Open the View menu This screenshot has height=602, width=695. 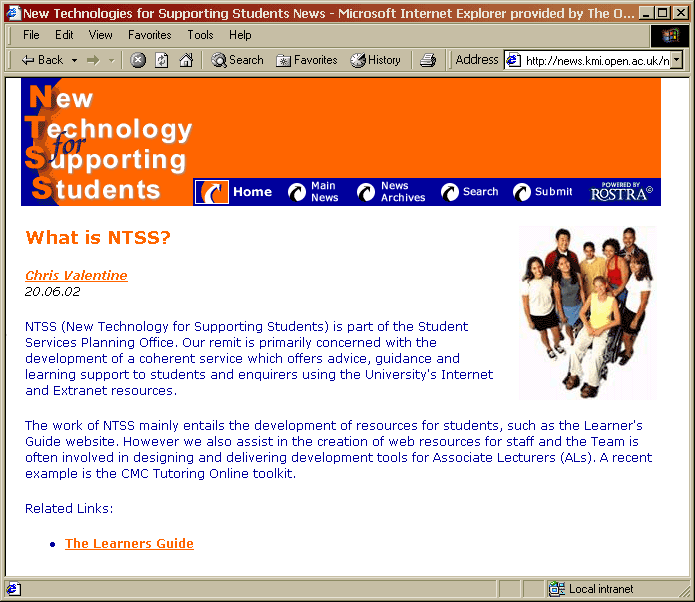100,35
